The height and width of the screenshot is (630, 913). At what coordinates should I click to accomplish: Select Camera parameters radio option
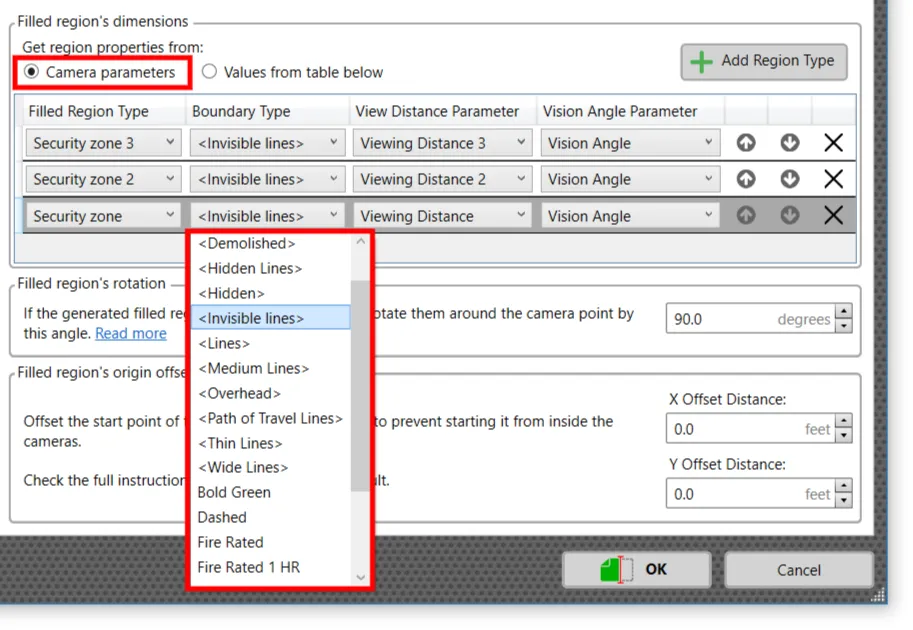pos(33,72)
